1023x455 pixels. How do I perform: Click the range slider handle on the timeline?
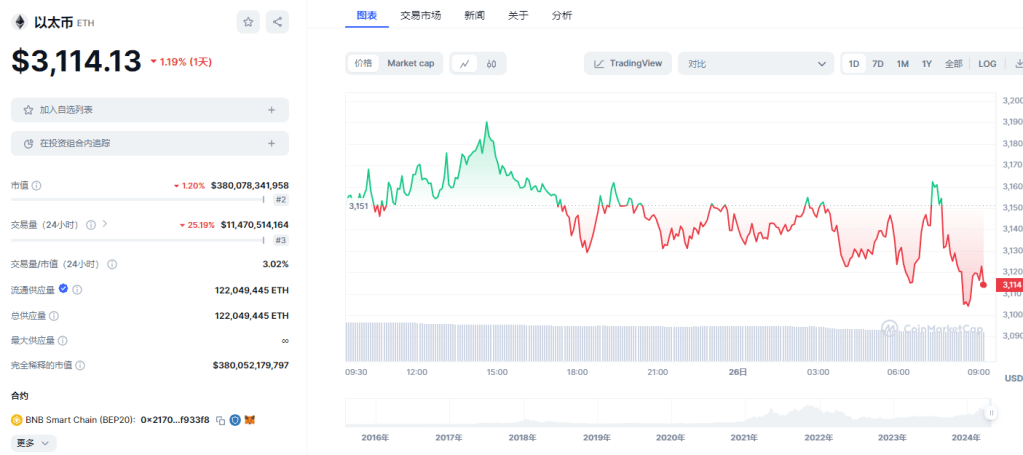pos(991,412)
